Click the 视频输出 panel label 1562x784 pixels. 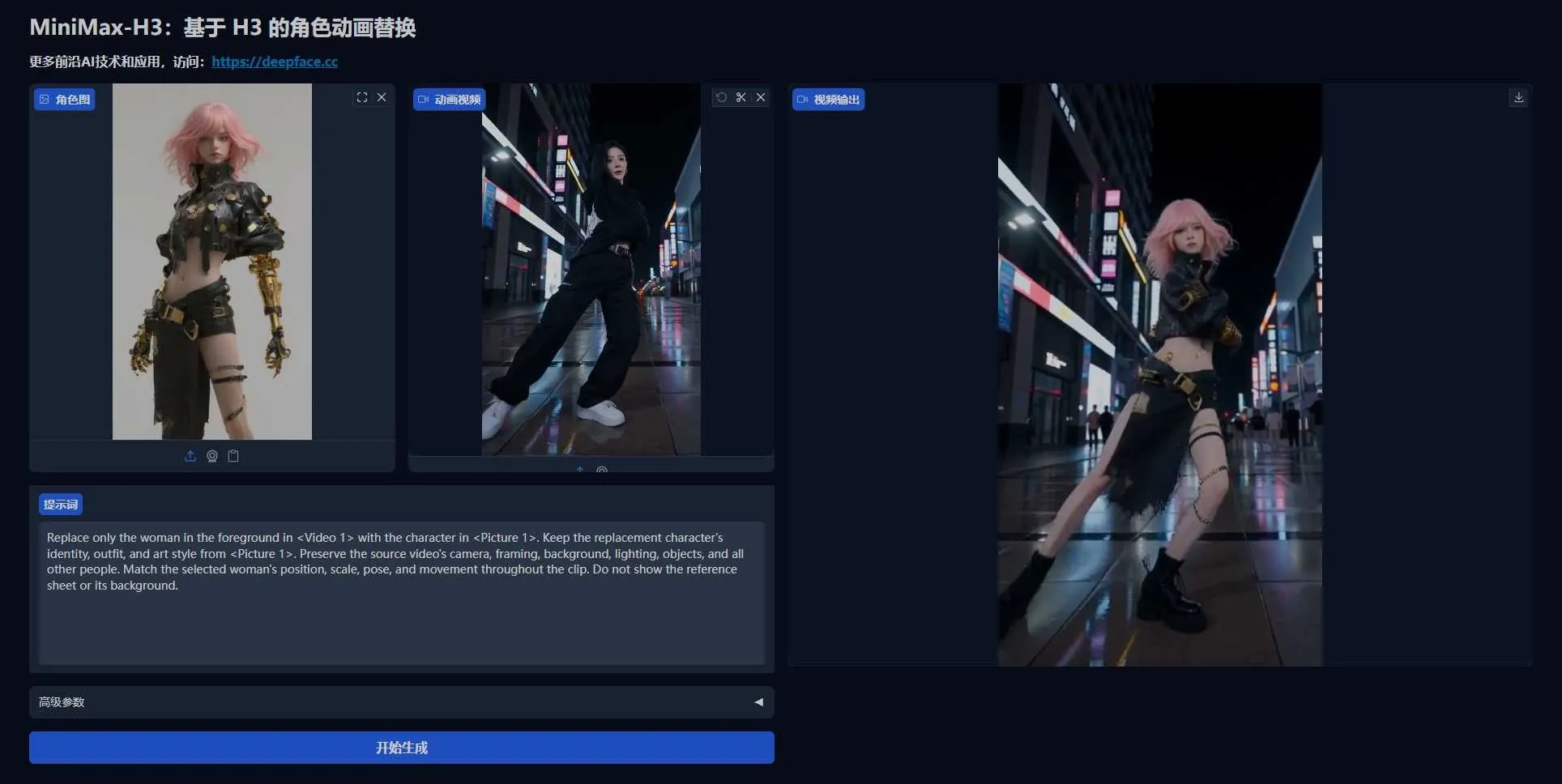click(829, 100)
